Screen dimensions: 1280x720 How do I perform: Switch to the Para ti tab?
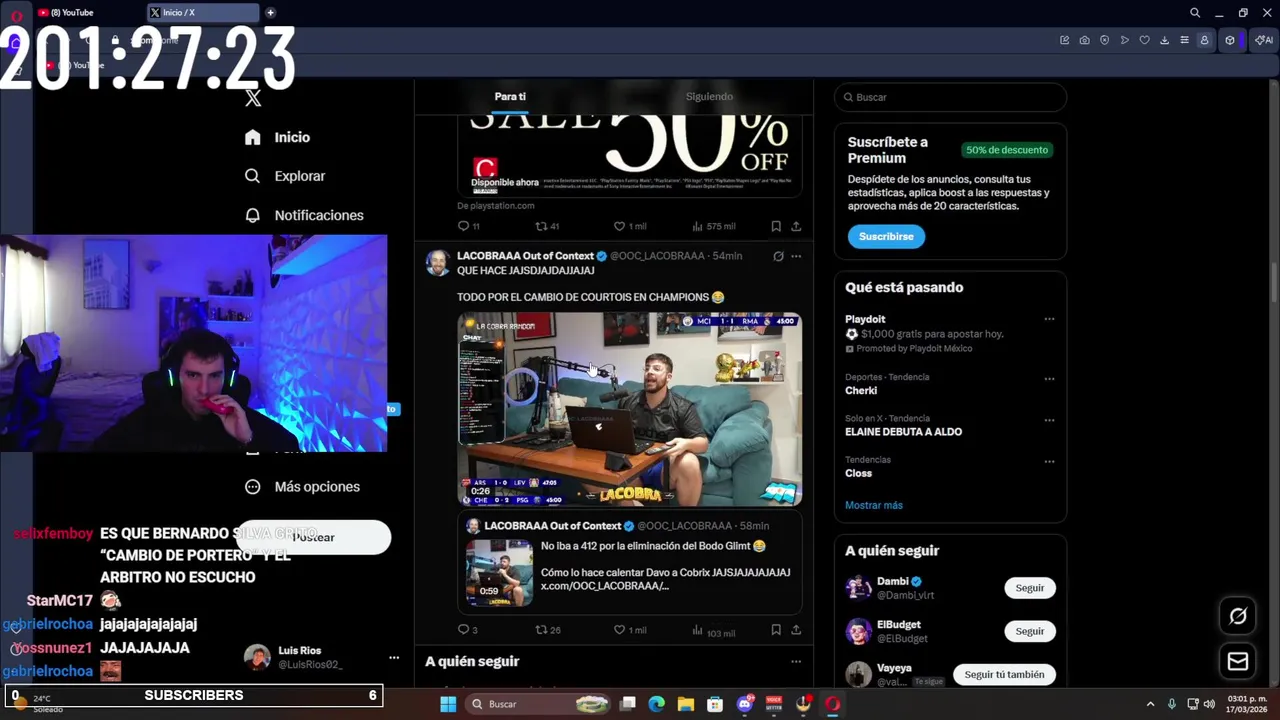pyautogui.click(x=510, y=97)
